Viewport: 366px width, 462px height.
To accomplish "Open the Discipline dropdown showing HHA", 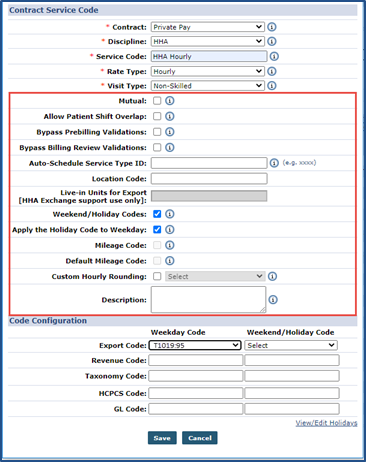I will [208, 41].
